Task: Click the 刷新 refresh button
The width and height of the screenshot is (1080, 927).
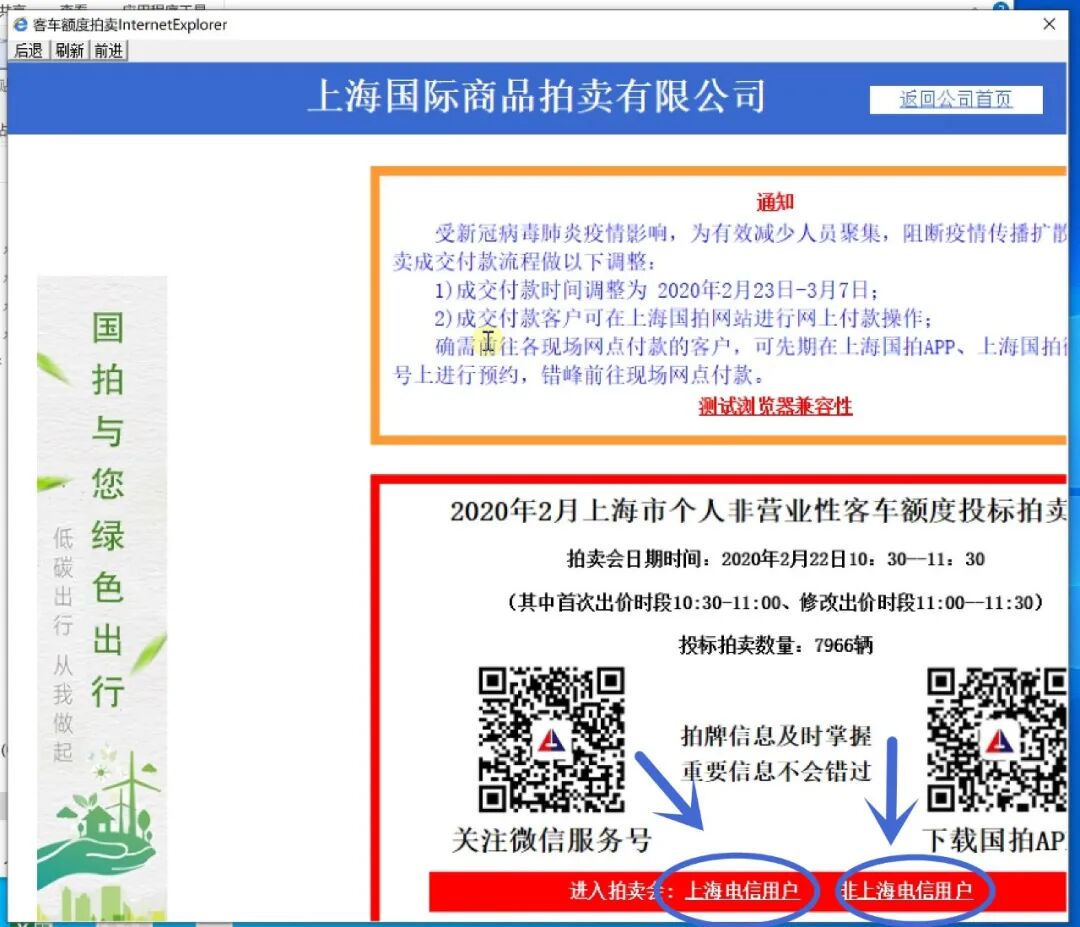Action: tap(70, 51)
